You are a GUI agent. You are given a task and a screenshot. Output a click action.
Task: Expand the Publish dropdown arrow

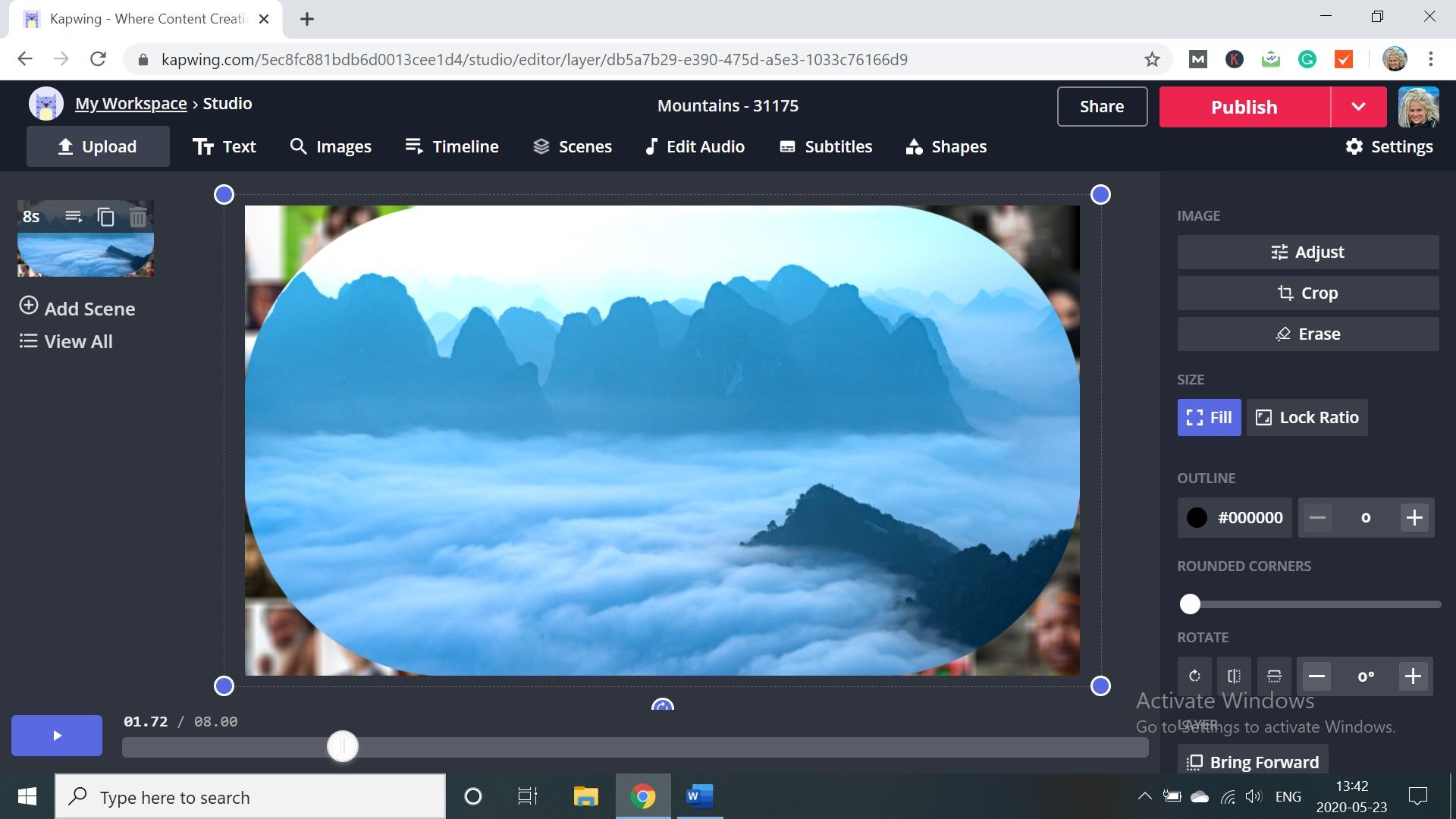point(1358,107)
